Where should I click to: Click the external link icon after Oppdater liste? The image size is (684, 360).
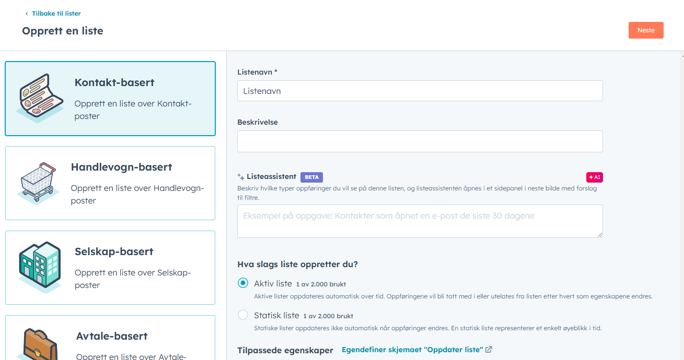pos(489,350)
